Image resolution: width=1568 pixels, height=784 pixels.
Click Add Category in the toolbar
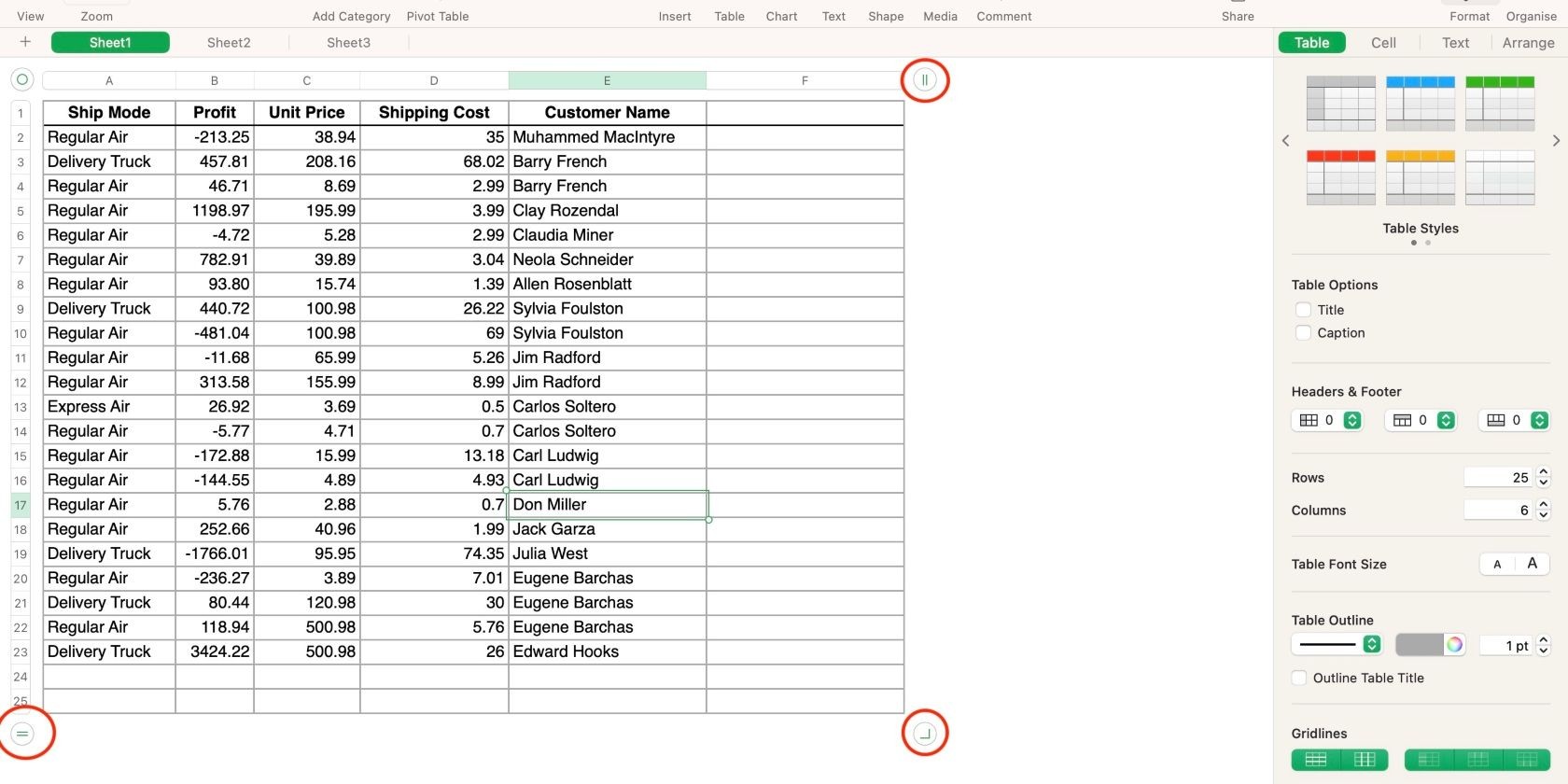[x=351, y=17]
